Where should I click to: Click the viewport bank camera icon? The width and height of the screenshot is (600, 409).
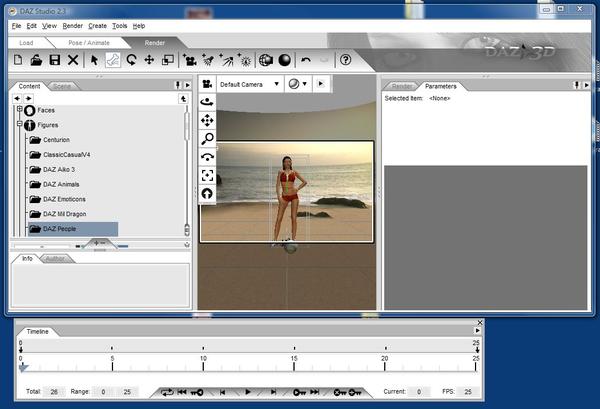[x=207, y=157]
